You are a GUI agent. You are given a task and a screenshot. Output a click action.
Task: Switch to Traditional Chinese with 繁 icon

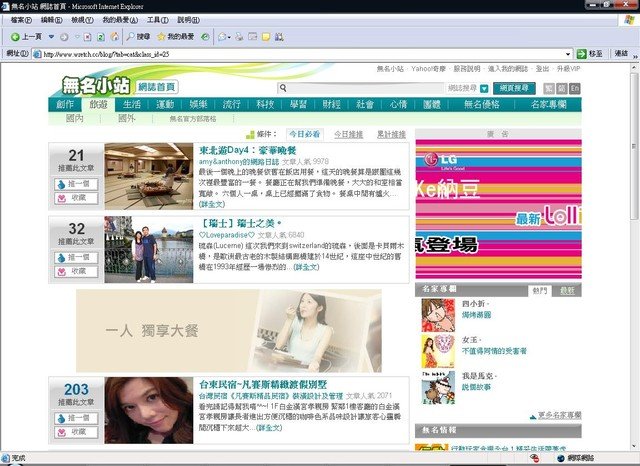(x=549, y=88)
